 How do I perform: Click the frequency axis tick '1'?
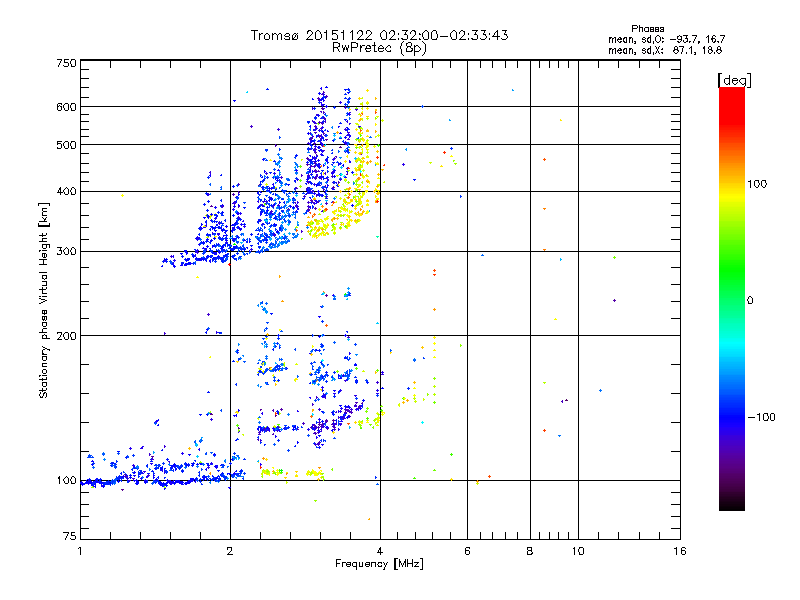coord(80,551)
